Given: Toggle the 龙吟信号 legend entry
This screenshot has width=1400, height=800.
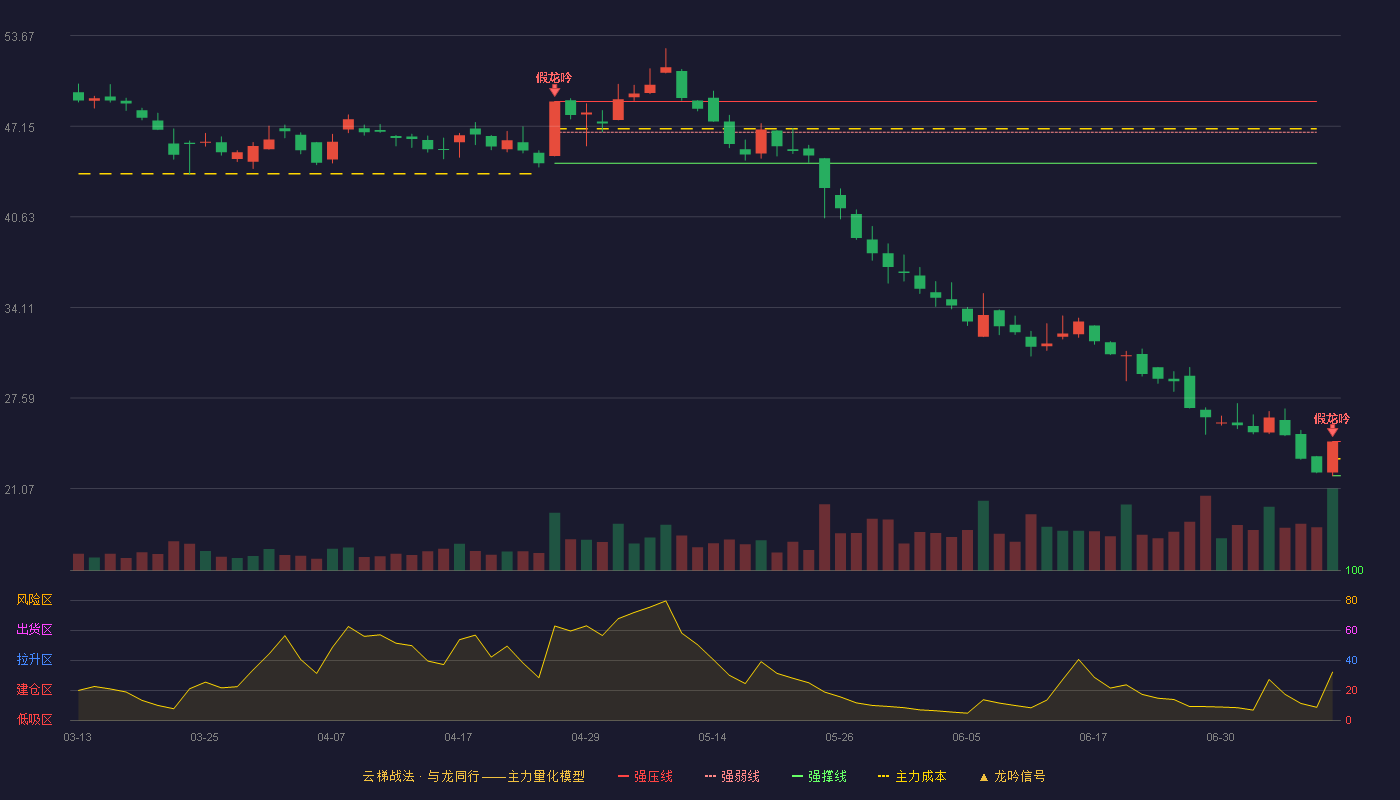Looking at the screenshot, I should 1011,776.
